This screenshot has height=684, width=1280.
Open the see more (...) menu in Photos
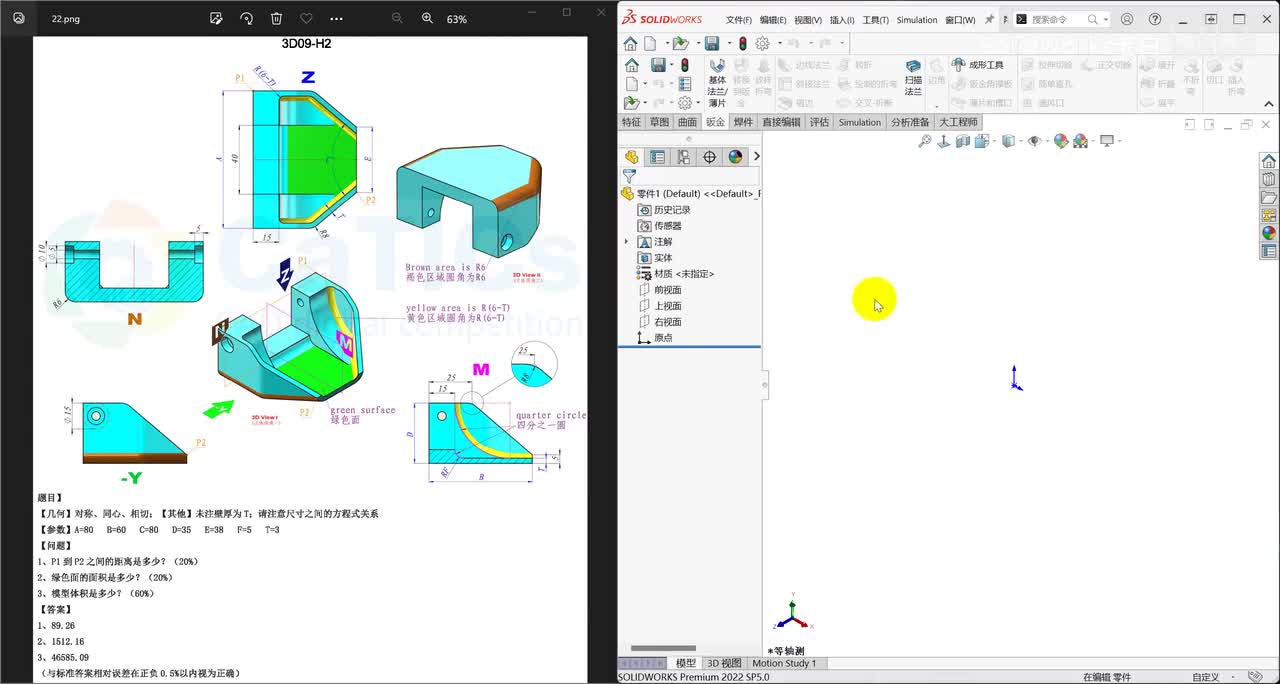(336, 19)
